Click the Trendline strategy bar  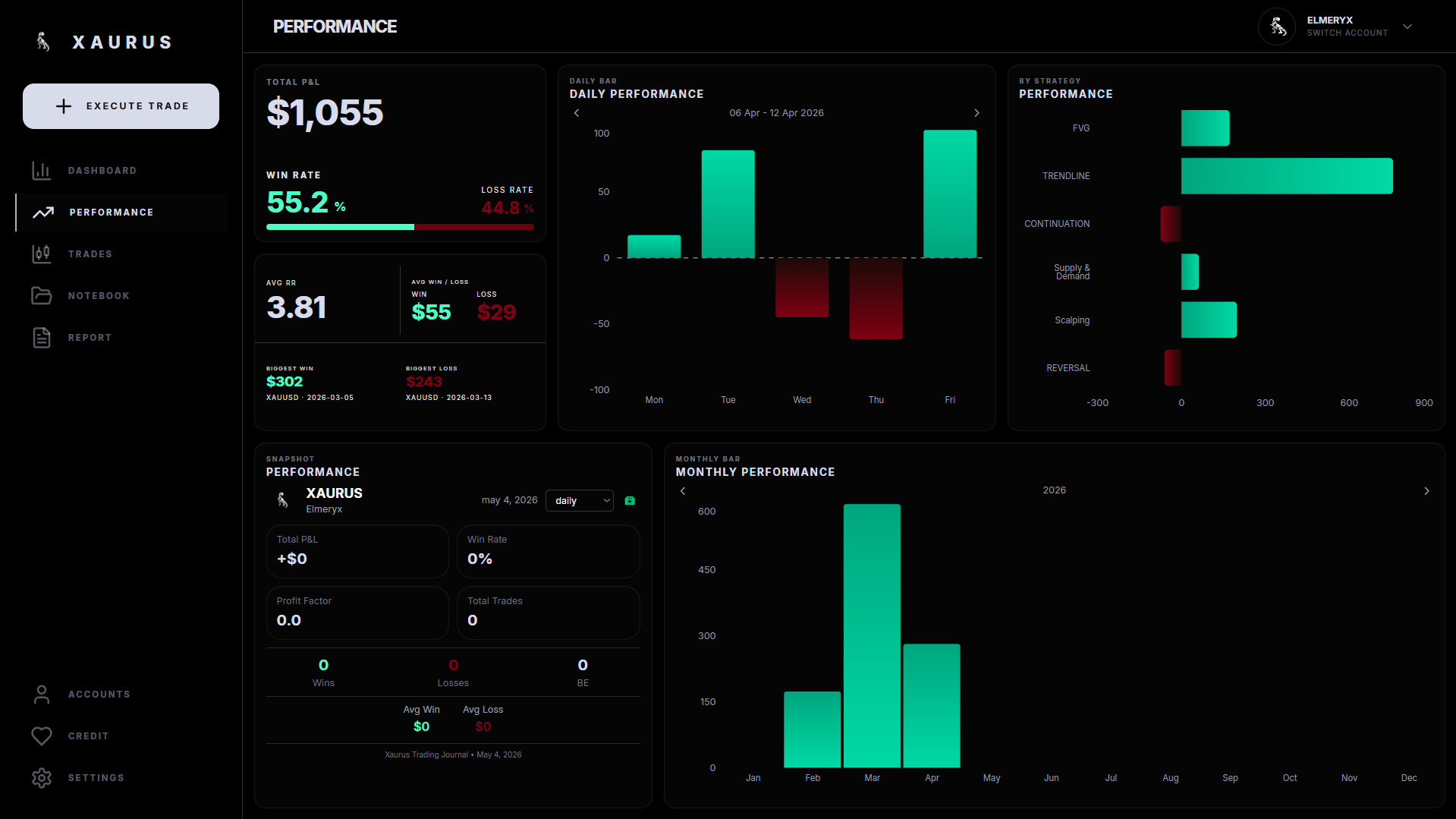1287,176
